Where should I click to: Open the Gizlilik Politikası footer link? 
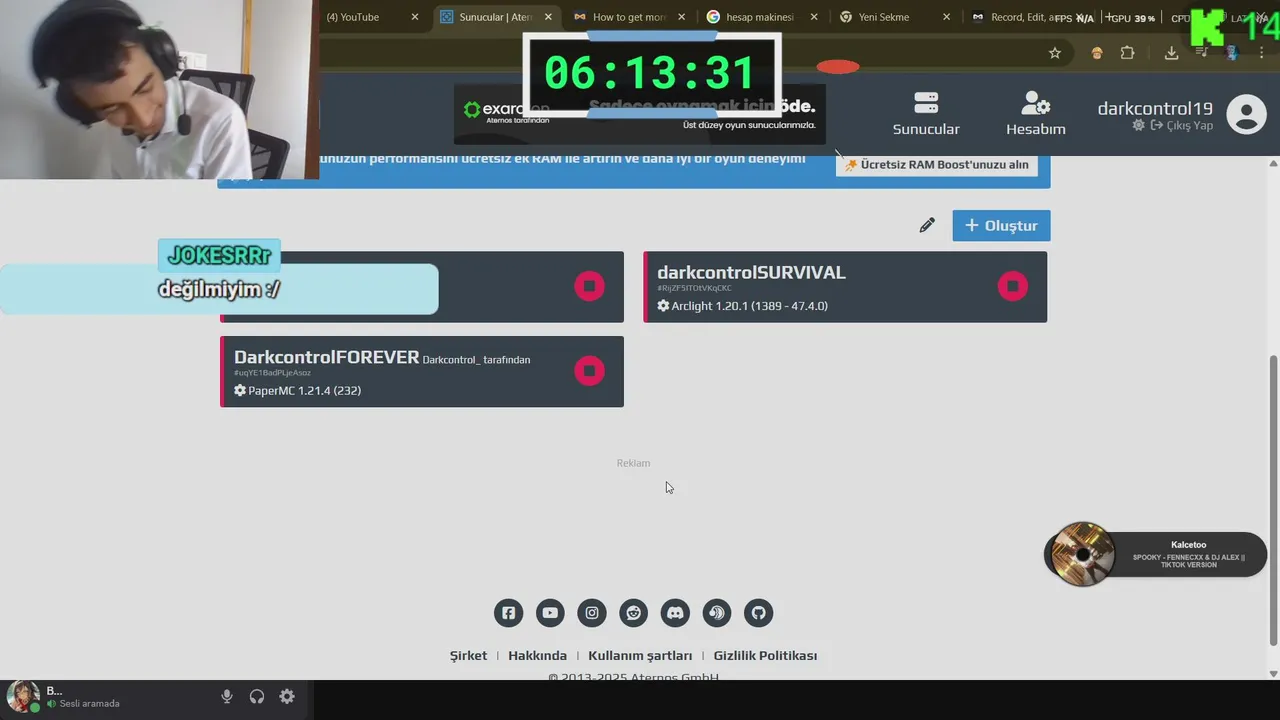click(765, 655)
